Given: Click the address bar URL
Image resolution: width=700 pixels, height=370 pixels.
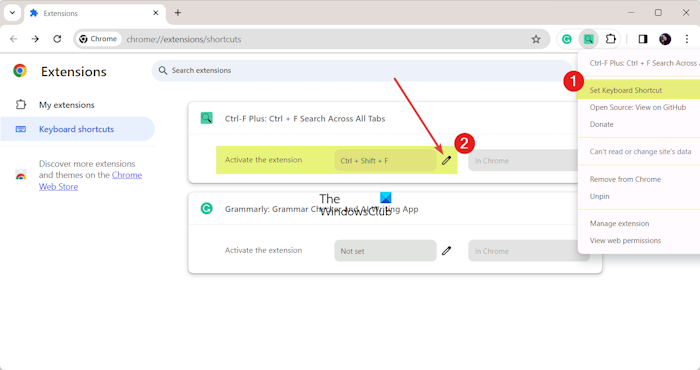Looking at the screenshot, I should click(183, 39).
